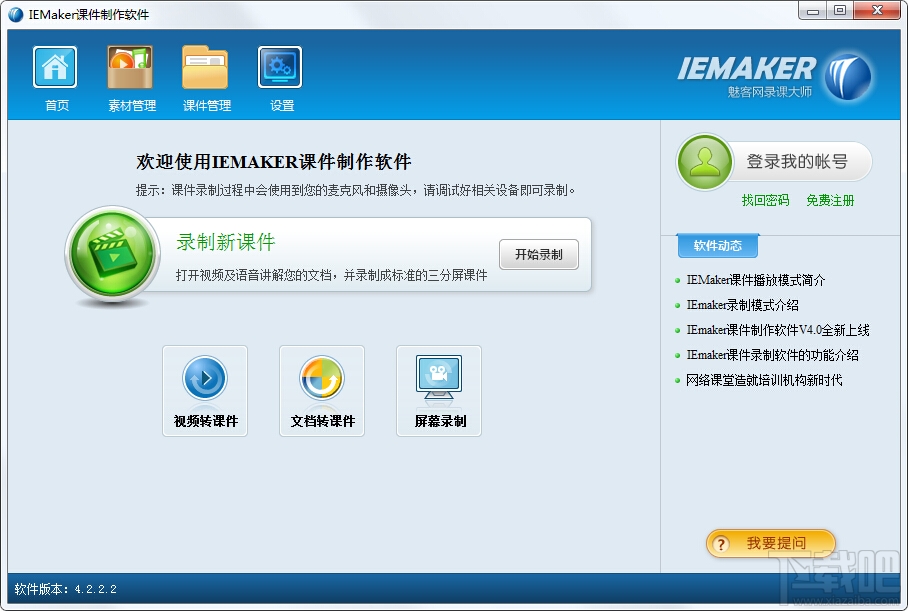This screenshot has width=908, height=611.
Task: Go to the 首页 home icon
Action: point(55,67)
